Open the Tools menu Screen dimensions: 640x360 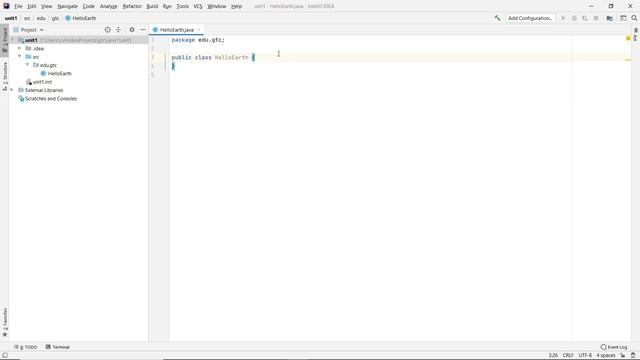point(182,6)
